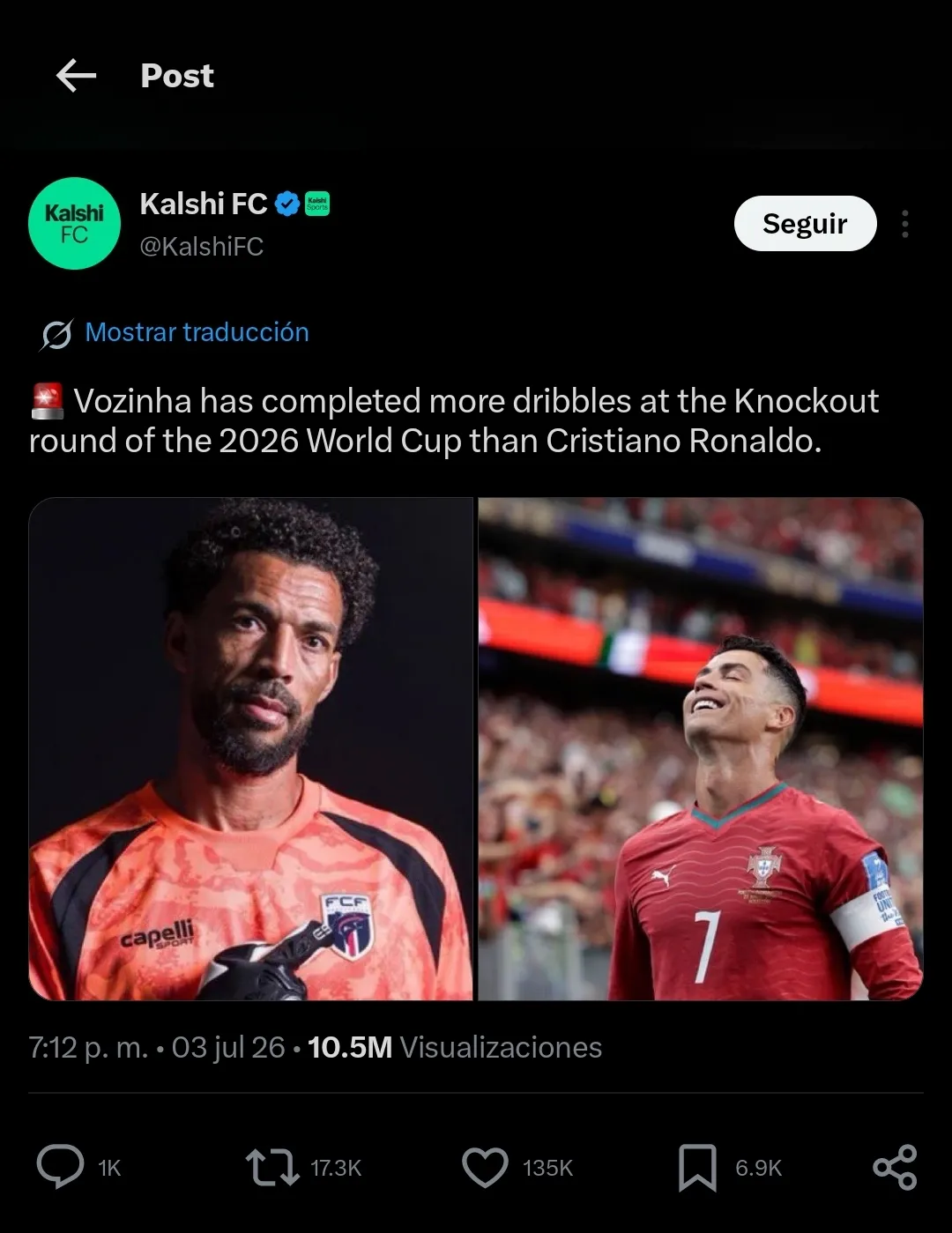Tap the 7:12 p. m. timestamp
The height and width of the screenshot is (1233, 952).
(88, 1047)
